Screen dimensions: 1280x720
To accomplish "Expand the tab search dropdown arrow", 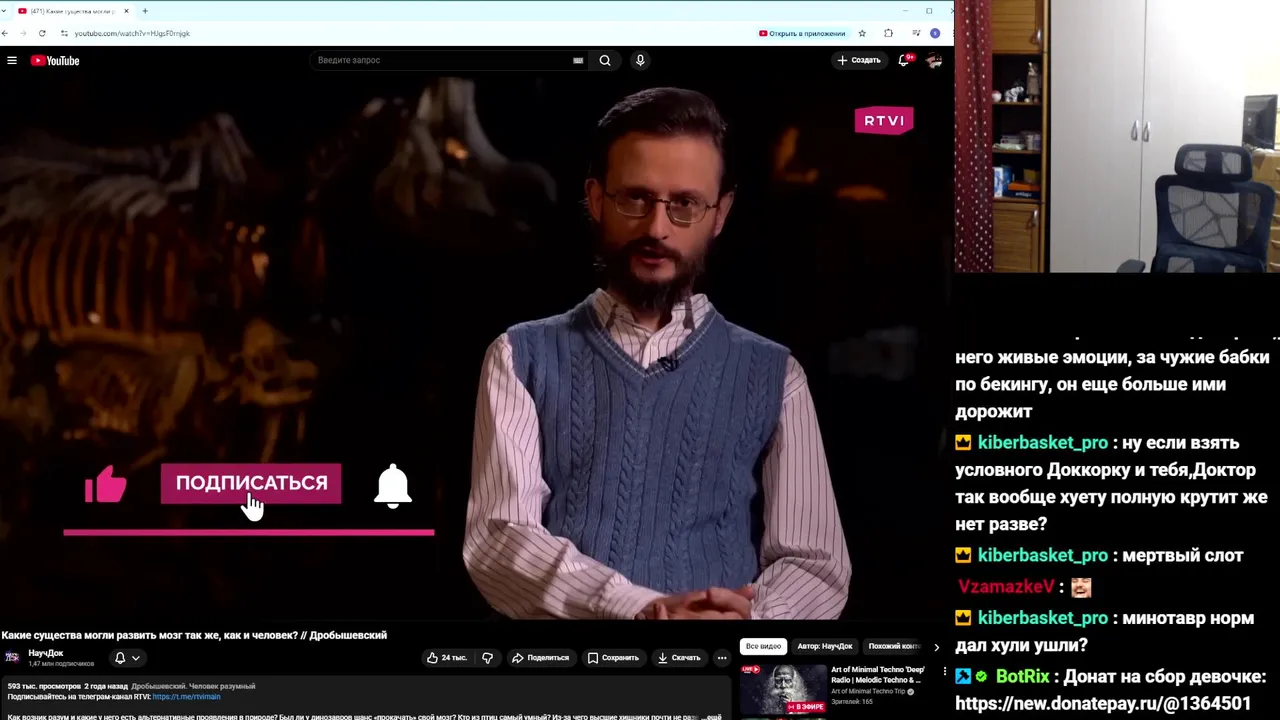I will click(x=4, y=11).
